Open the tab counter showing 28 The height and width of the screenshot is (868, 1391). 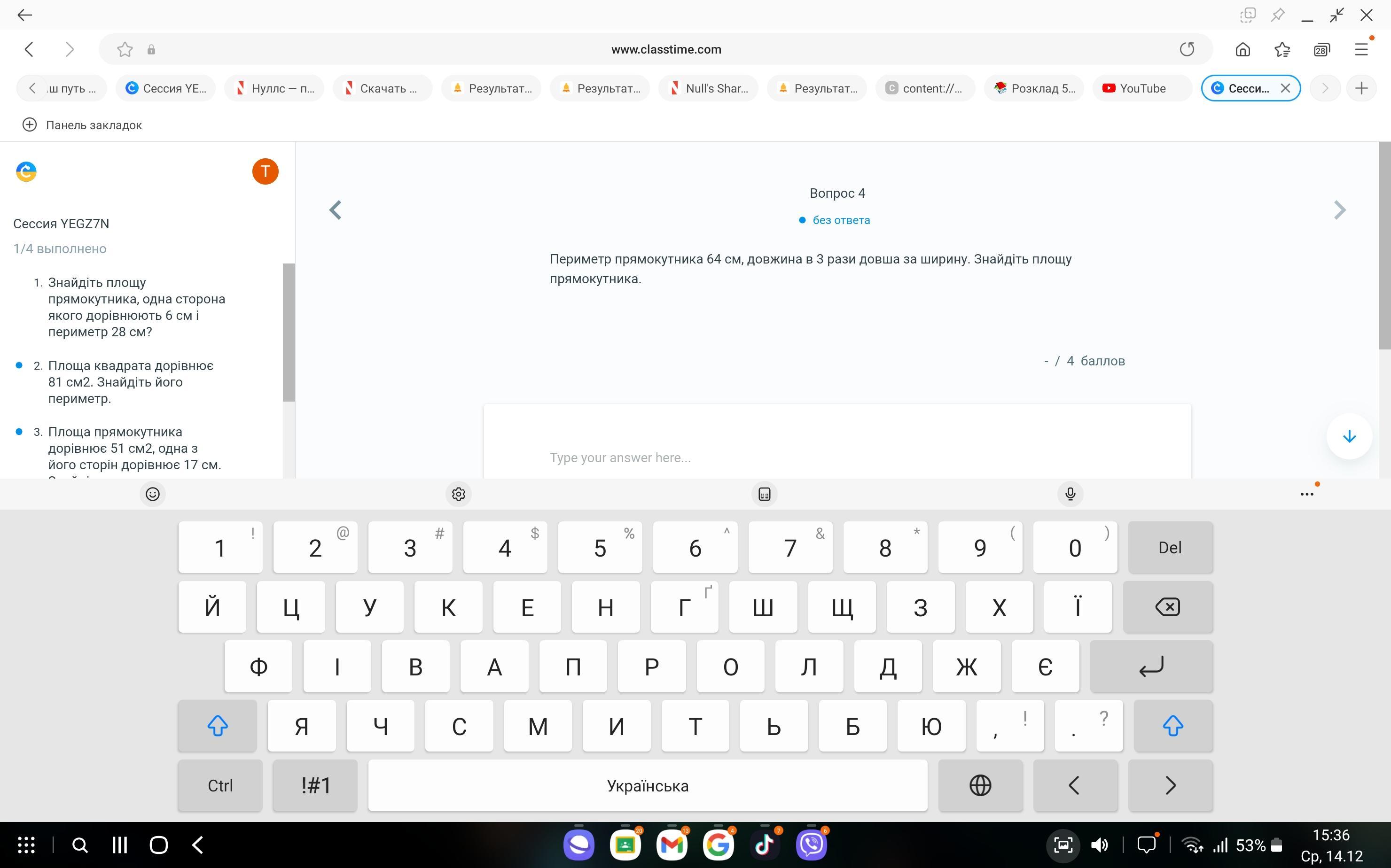coord(1321,49)
